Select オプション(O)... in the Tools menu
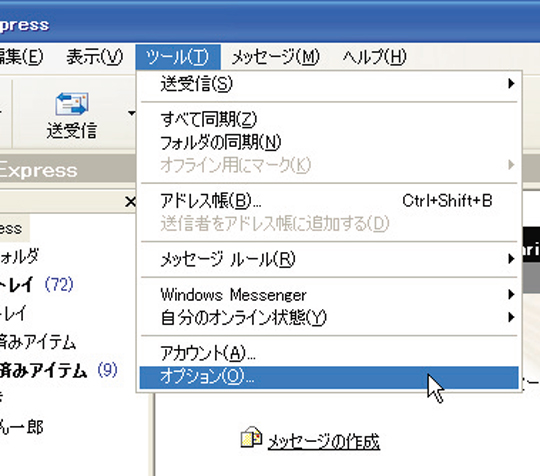 click(329, 377)
